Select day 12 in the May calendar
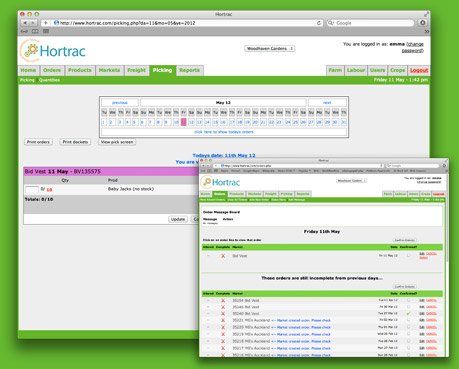Viewport: 459px width, 369px height. coord(191,122)
